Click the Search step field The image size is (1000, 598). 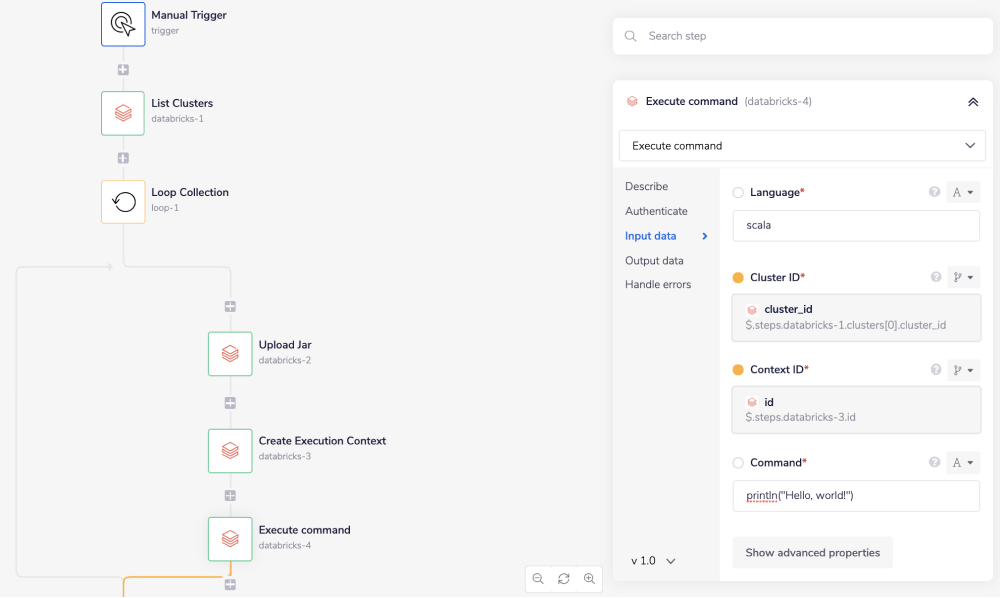(800, 35)
